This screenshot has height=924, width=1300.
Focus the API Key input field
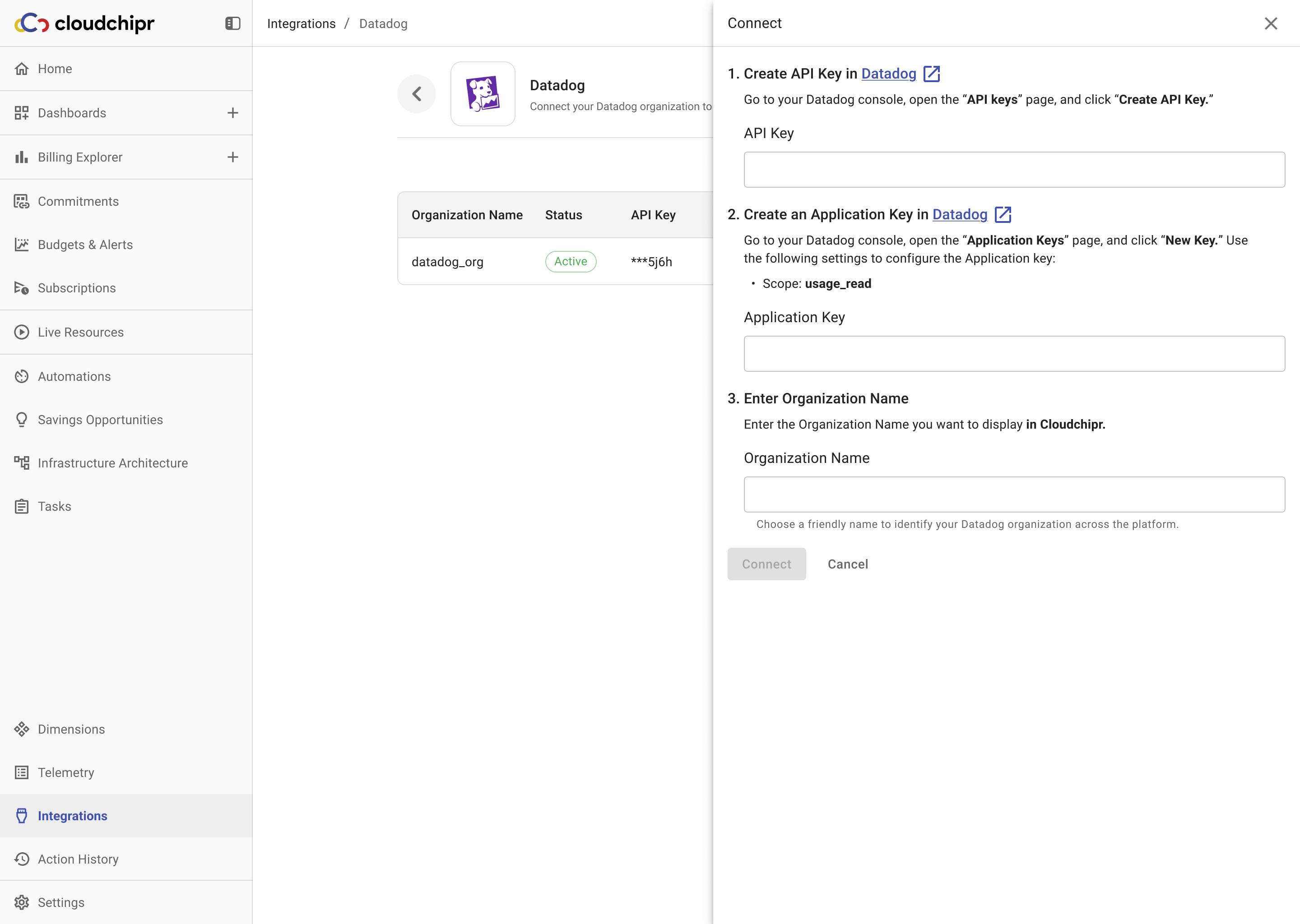pyautogui.click(x=1014, y=170)
